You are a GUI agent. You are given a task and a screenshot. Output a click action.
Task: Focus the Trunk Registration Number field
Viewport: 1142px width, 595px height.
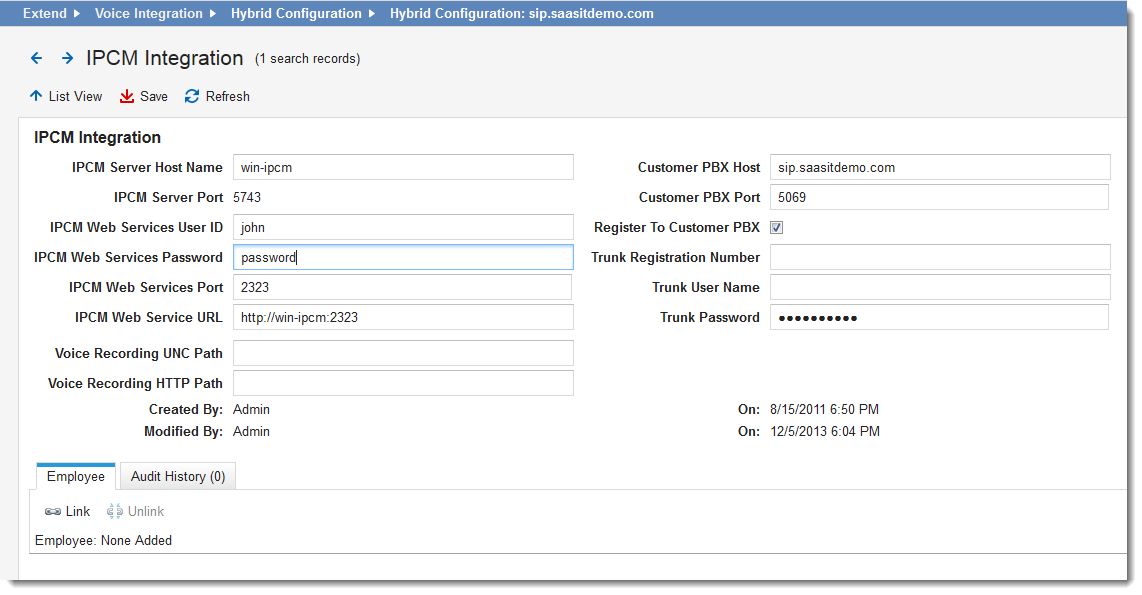click(939, 258)
